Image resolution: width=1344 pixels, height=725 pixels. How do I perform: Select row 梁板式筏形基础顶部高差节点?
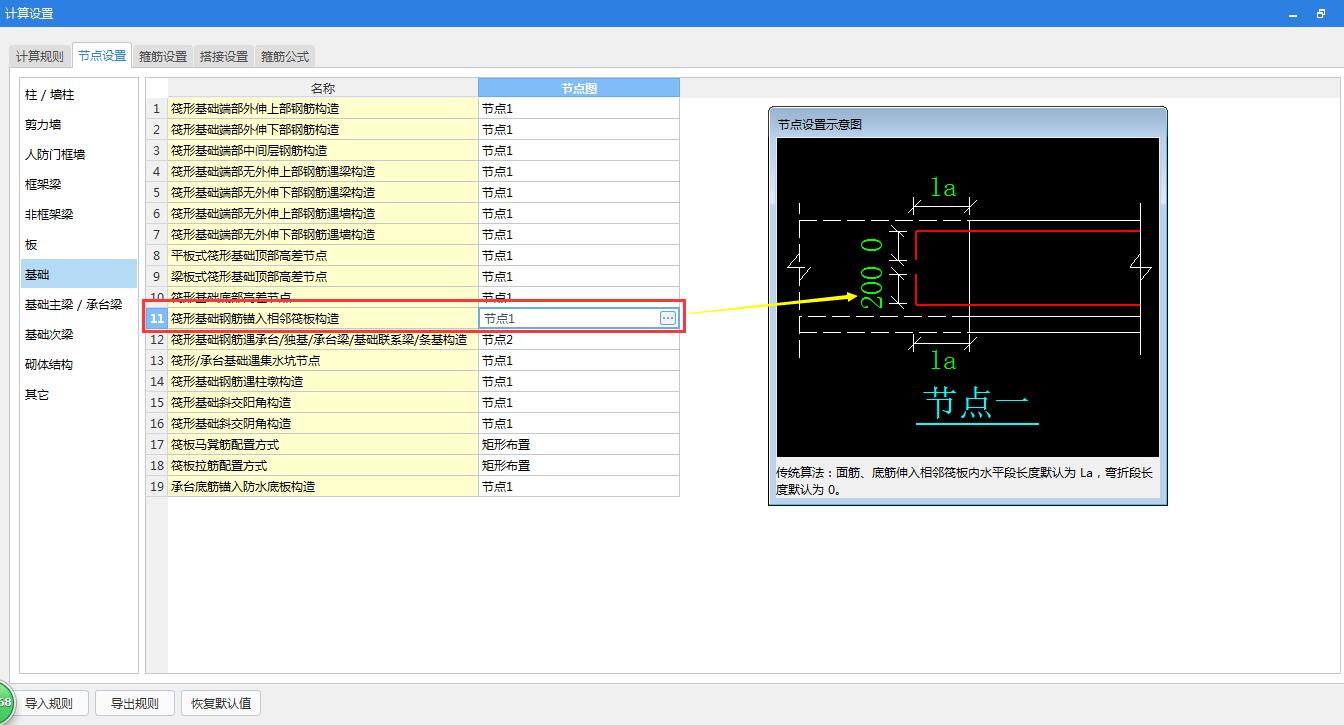point(322,276)
